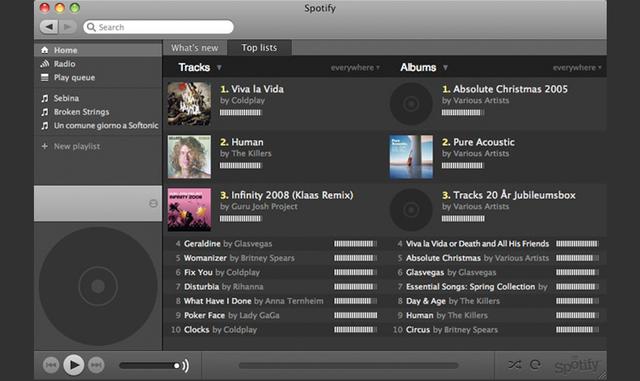
Task: Open album 6 Glasvegas
Action: (x=424, y=272)
